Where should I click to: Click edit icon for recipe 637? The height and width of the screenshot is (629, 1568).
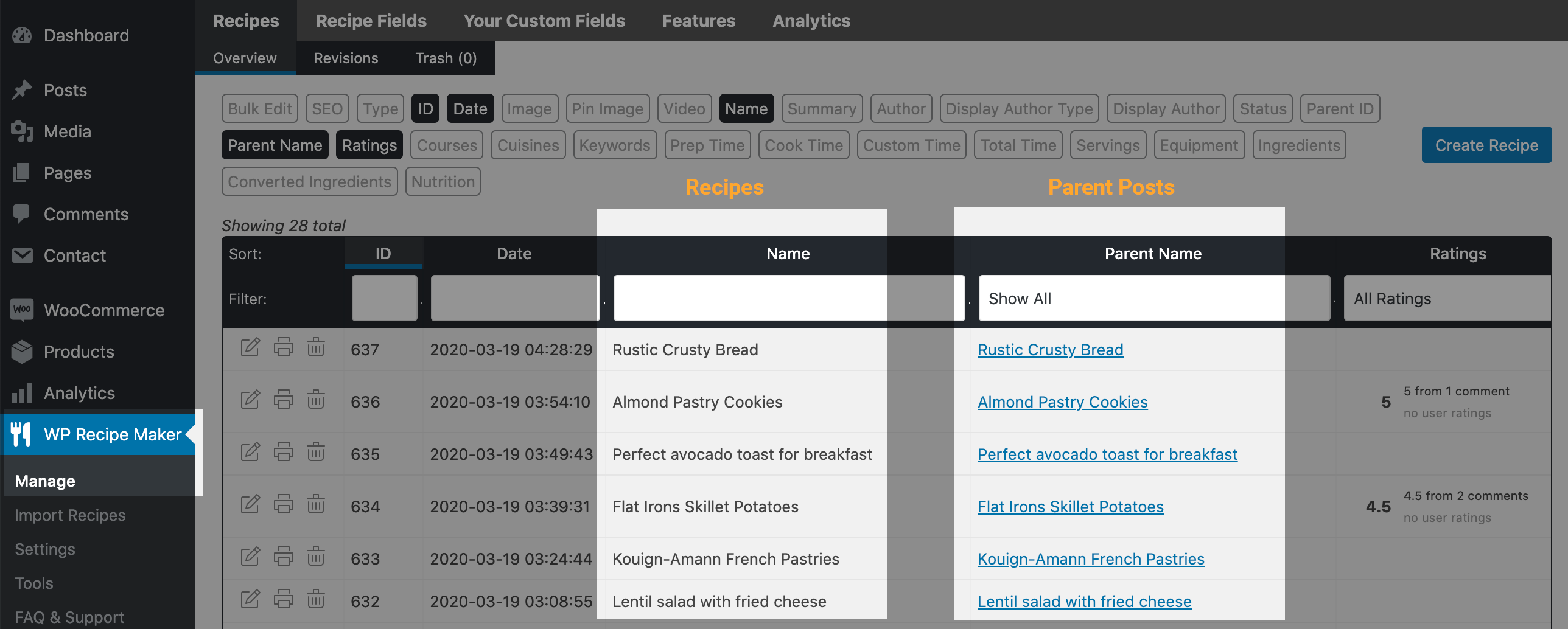250,347
